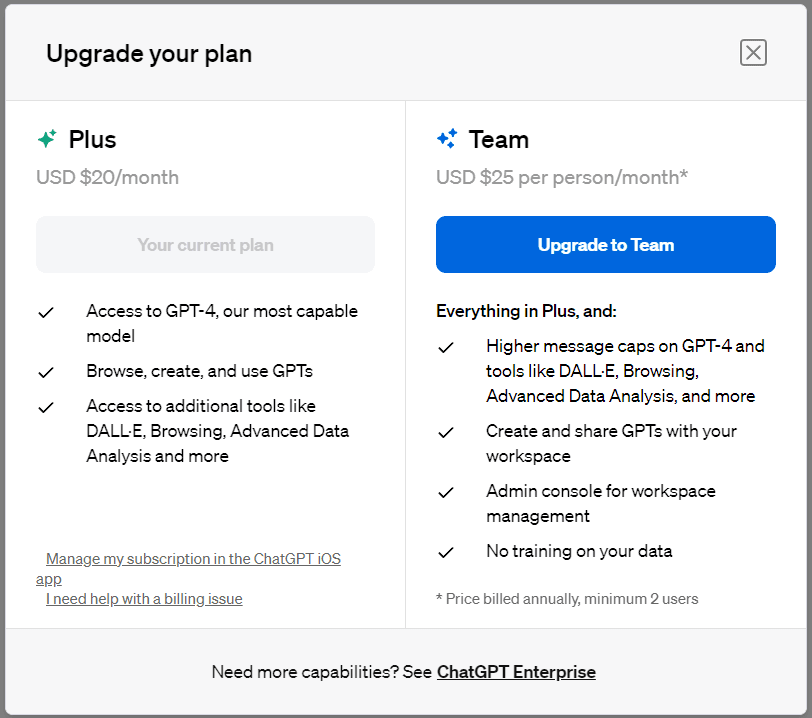Click the Upgrade to Team button

(x=605, y=244)
